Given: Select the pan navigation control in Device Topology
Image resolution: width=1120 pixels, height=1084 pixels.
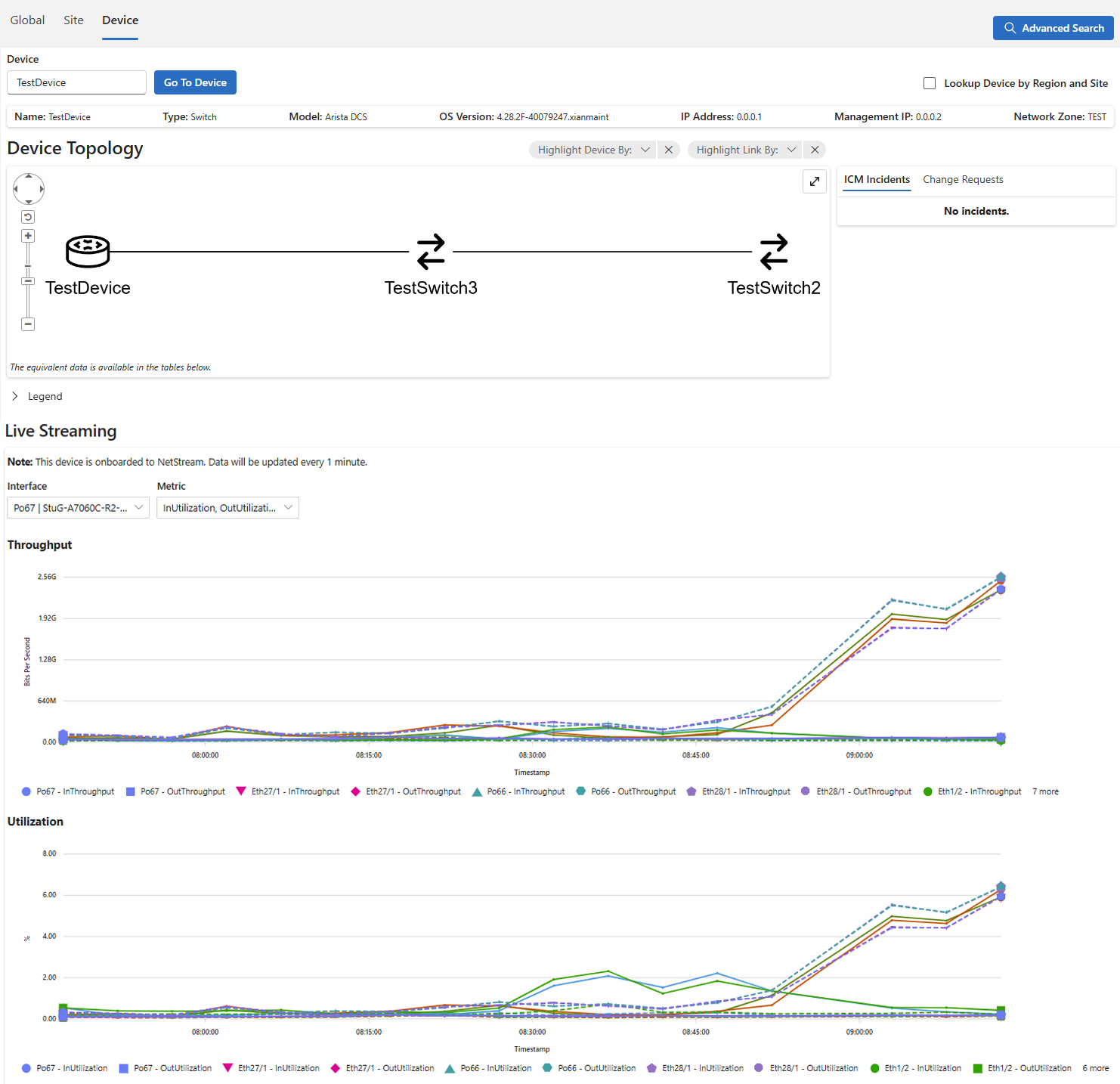Looking at the screenshot, I should (x=28, y=188).
